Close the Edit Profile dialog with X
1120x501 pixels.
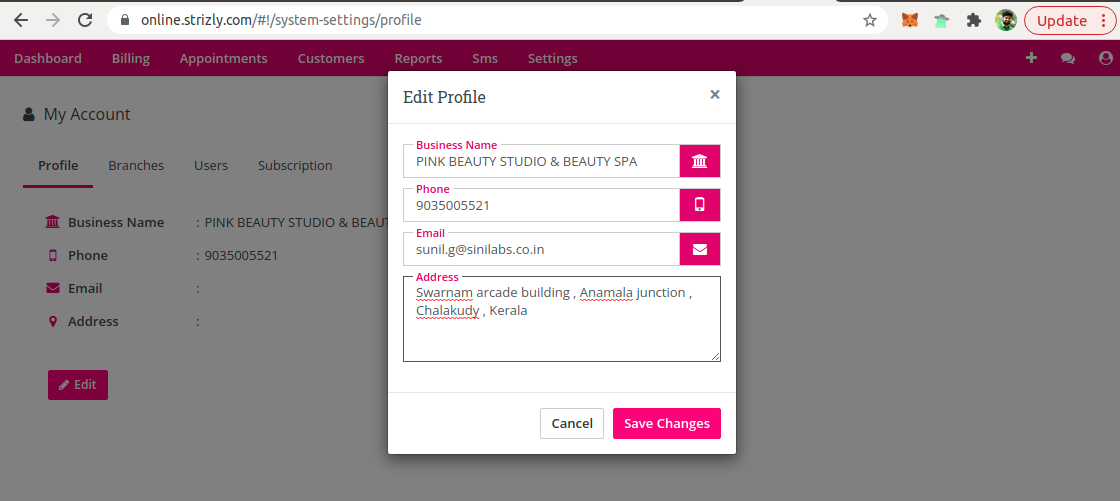click(714, 94)
